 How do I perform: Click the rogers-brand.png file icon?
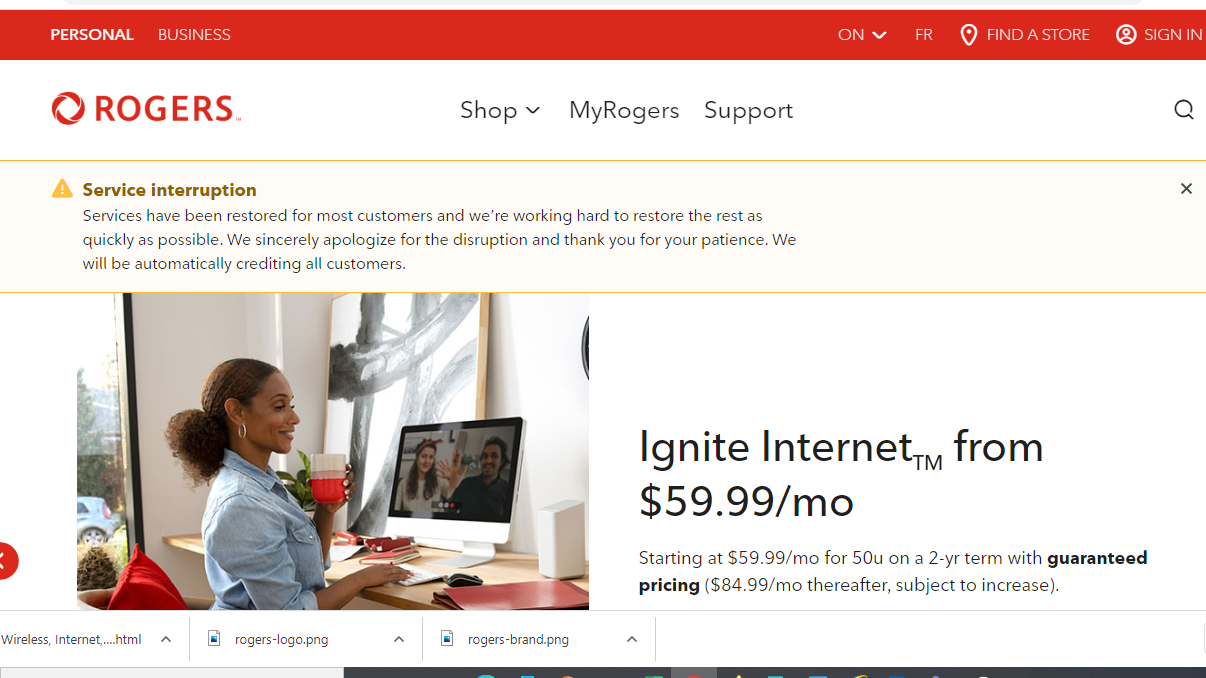tap(447, 638)
